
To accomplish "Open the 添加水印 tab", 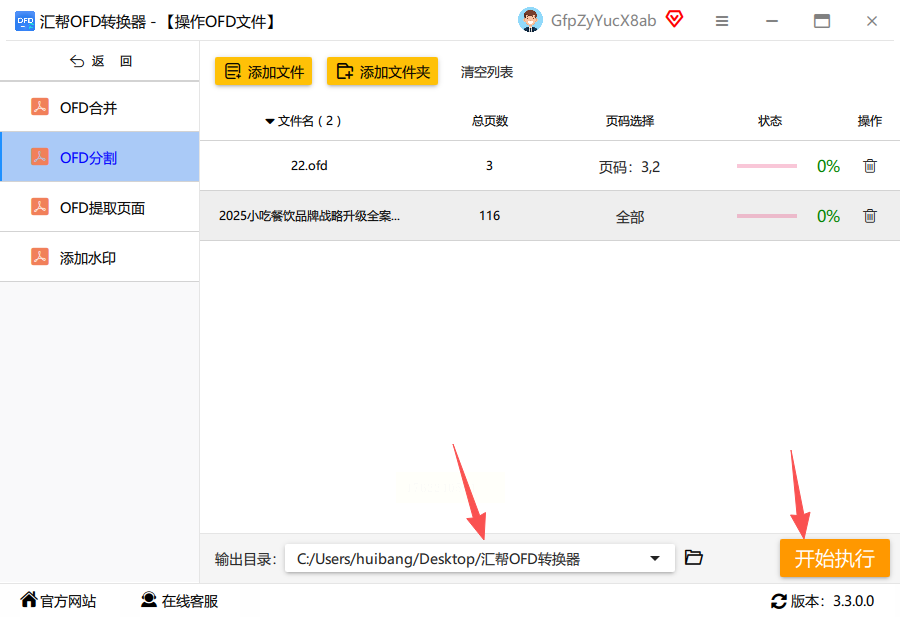I will (x=100, y=257).
